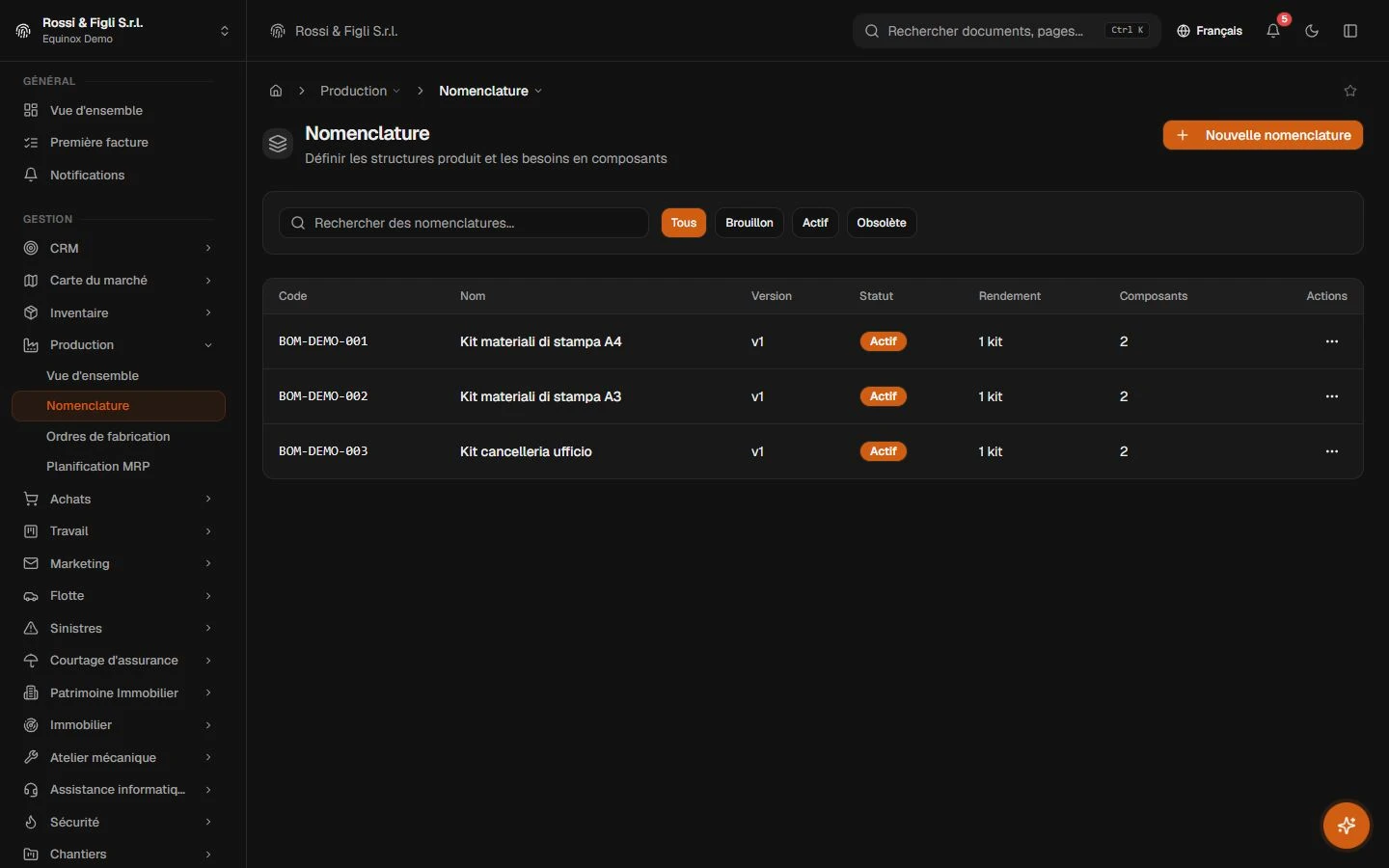Image resolution: width=1389 pixels, height=868 pixels.
Task: Click the Rechercher des nomenclatures field
Action: point(464,223)
